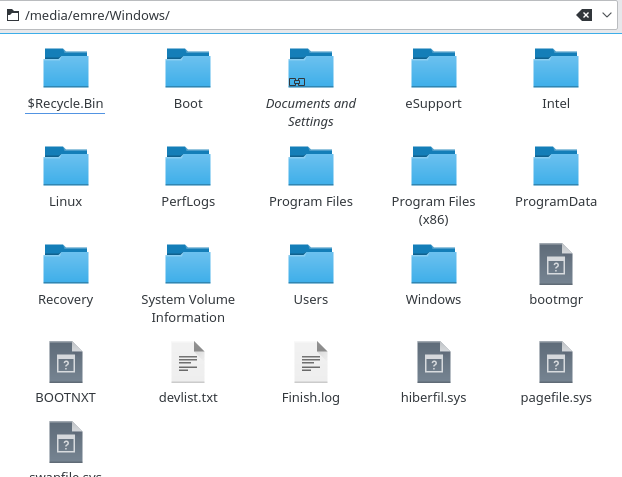Clear the location bar text
This screenshot has width=622, height=477.
point(584,15)
